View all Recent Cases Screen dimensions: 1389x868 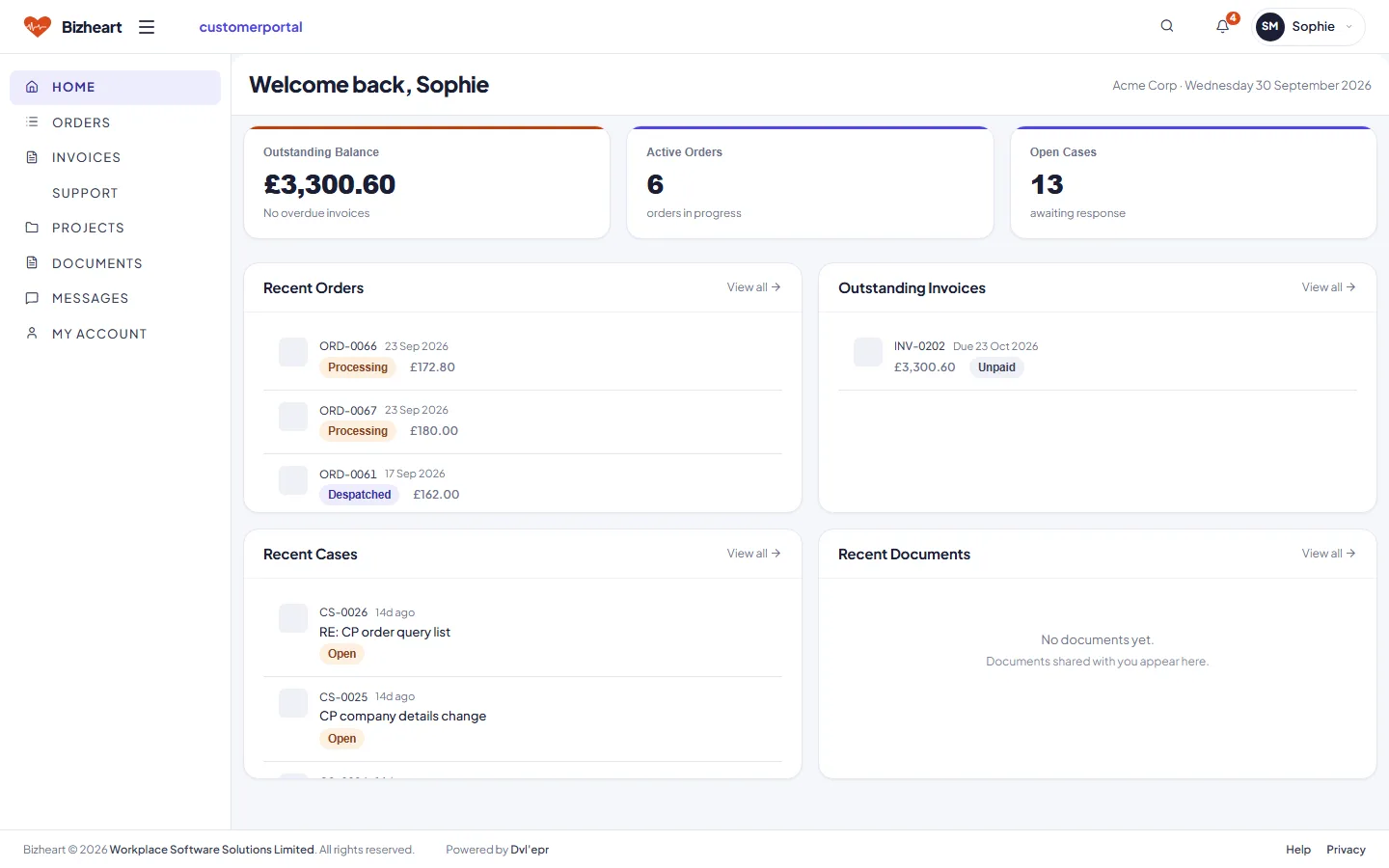(x=754, y=554)
